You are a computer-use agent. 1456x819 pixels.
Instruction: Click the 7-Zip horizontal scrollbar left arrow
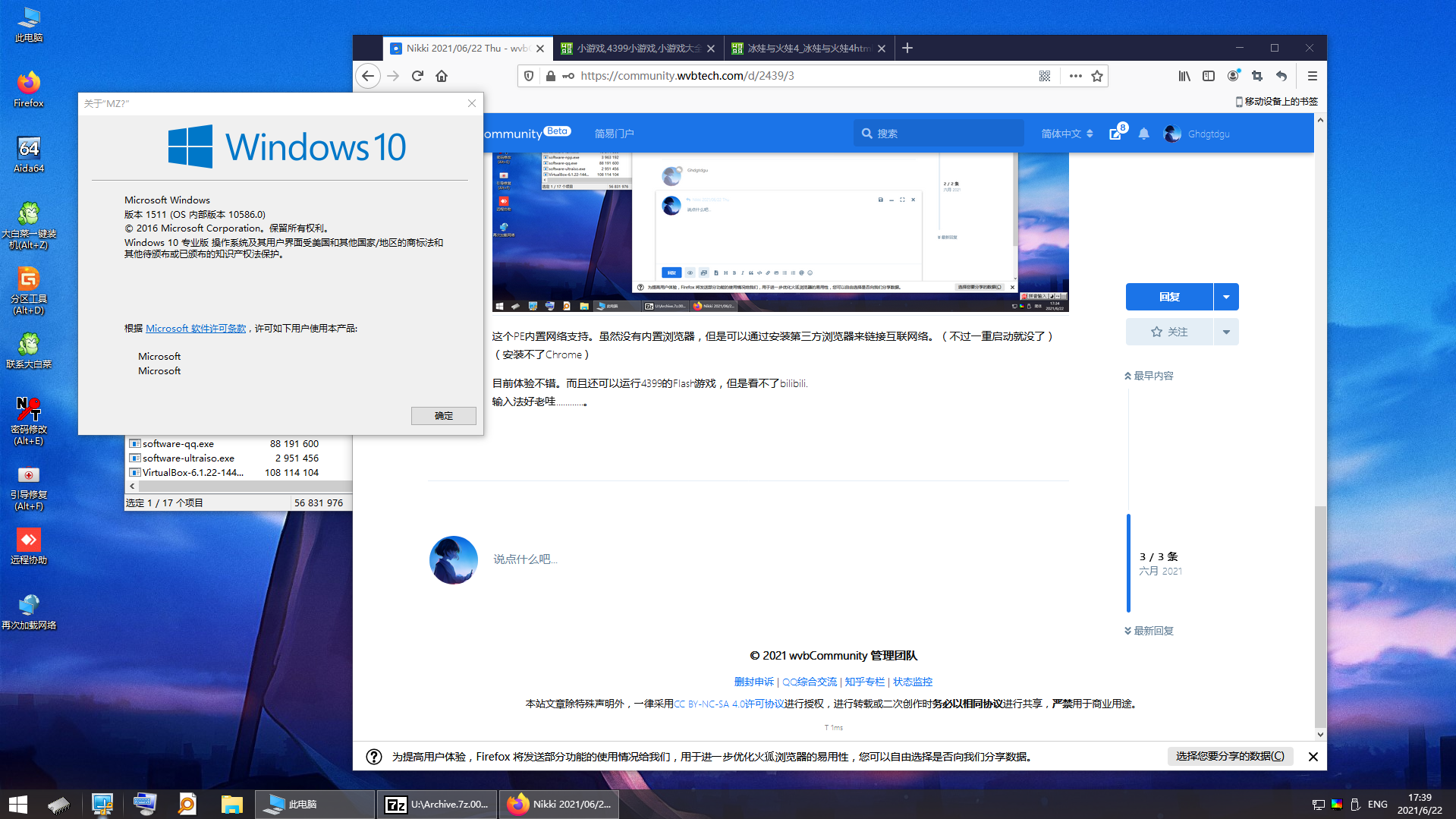[x=132, y=487]
